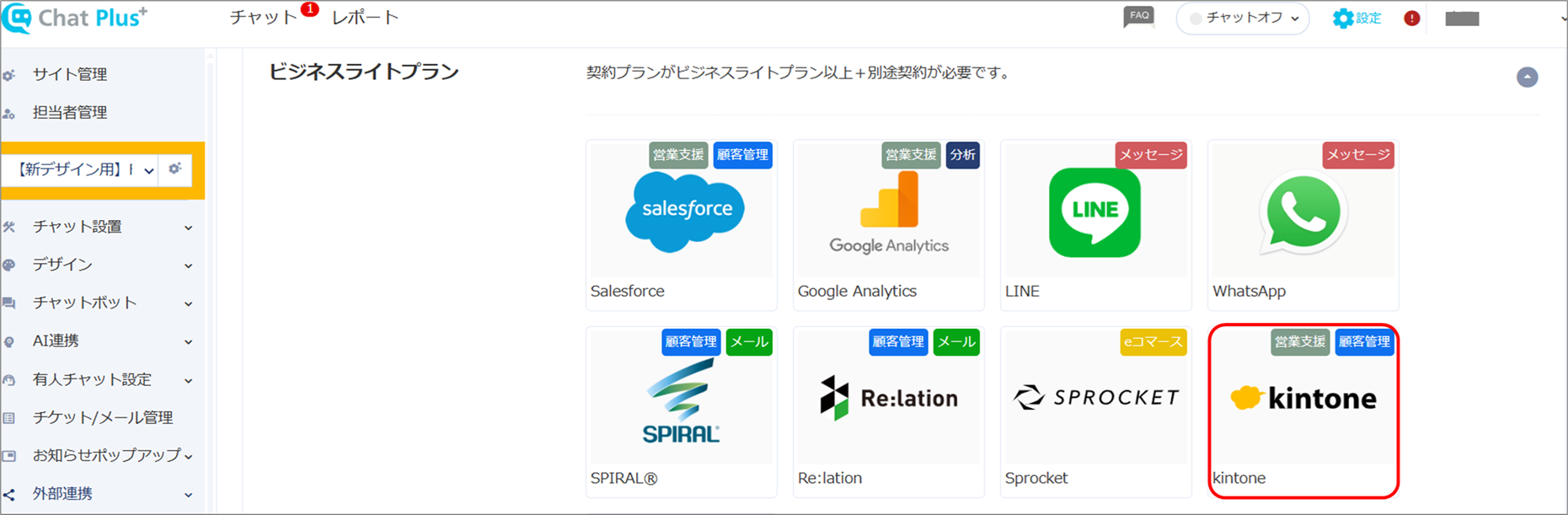Select the Google Analytics integration logo

tap(888, 213)
